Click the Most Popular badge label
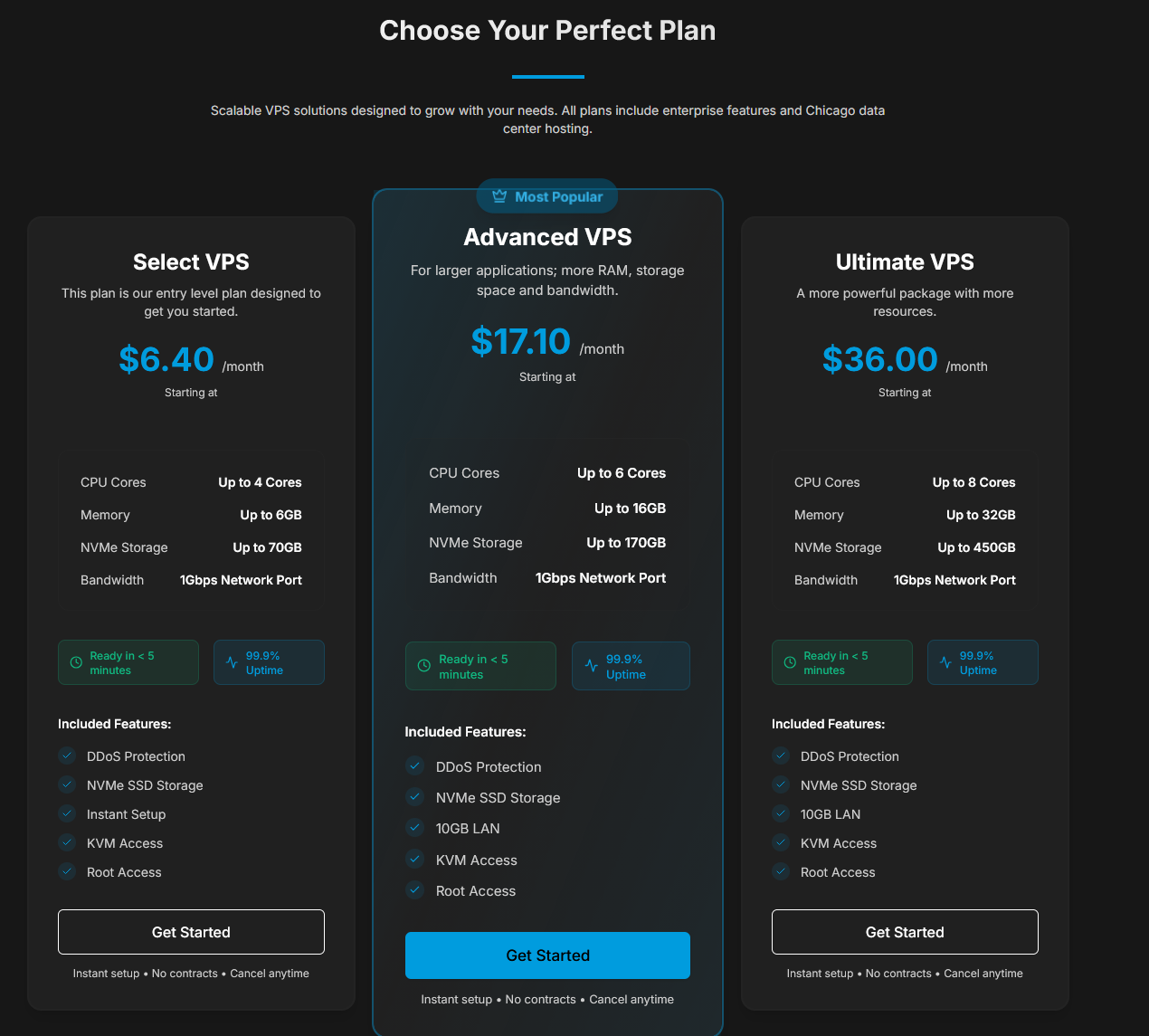Image resolution: width=1149 pixels, height=1036 pixels. tap(558, 196)
